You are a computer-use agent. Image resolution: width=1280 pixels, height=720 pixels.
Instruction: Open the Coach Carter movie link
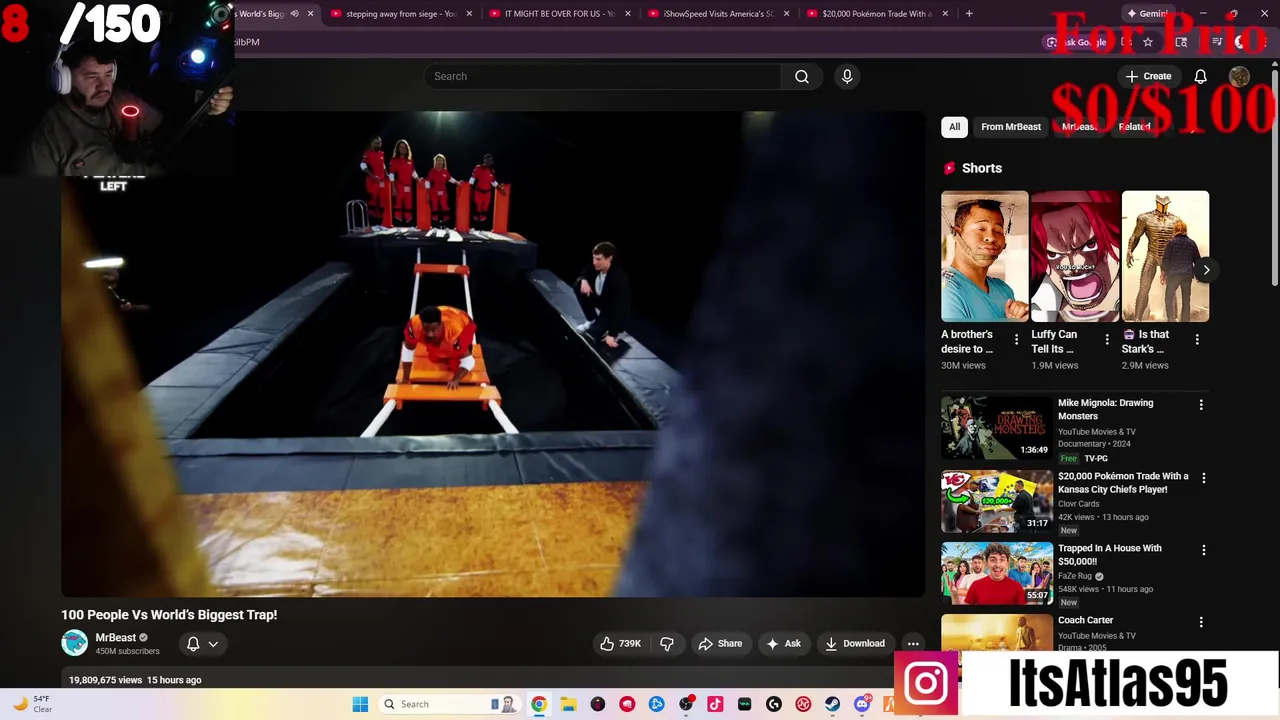pyautogui.click(x=1085, y=620)
